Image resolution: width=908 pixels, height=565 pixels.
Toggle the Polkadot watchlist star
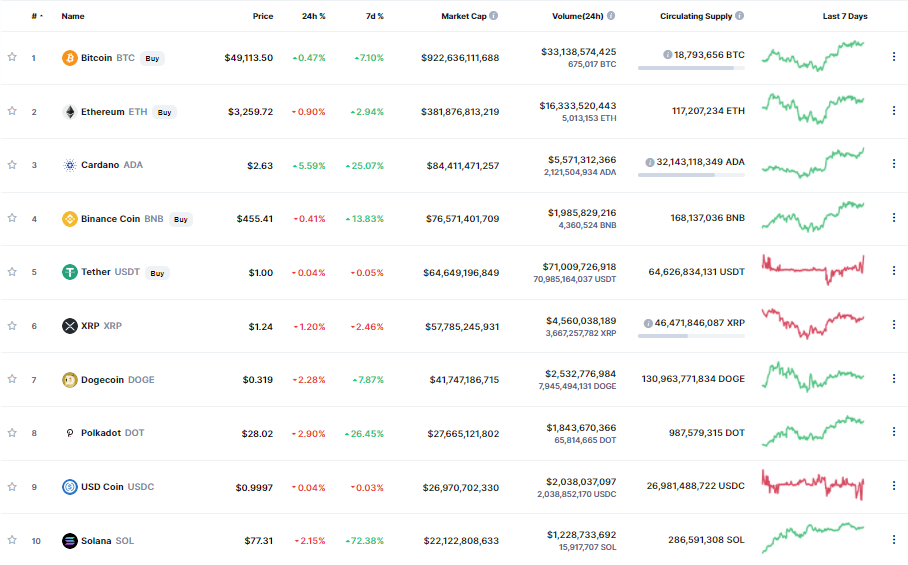pos(12,432)
